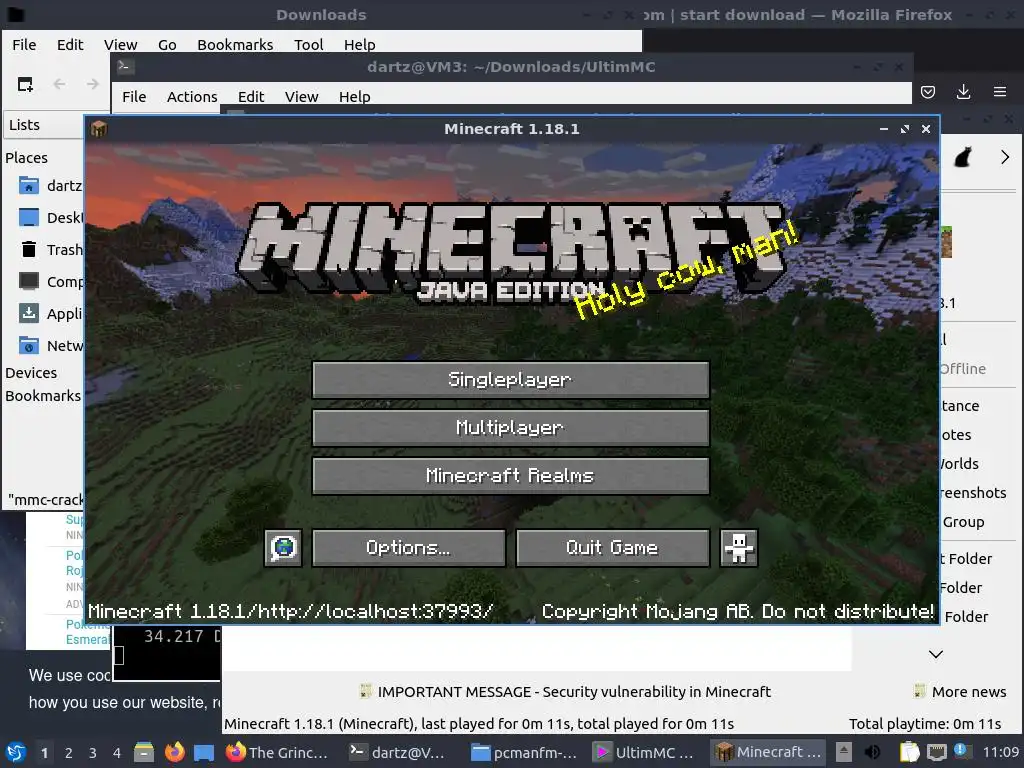Expand the right chevron in the UltimMC toolbar

[x=1004, y=157]
